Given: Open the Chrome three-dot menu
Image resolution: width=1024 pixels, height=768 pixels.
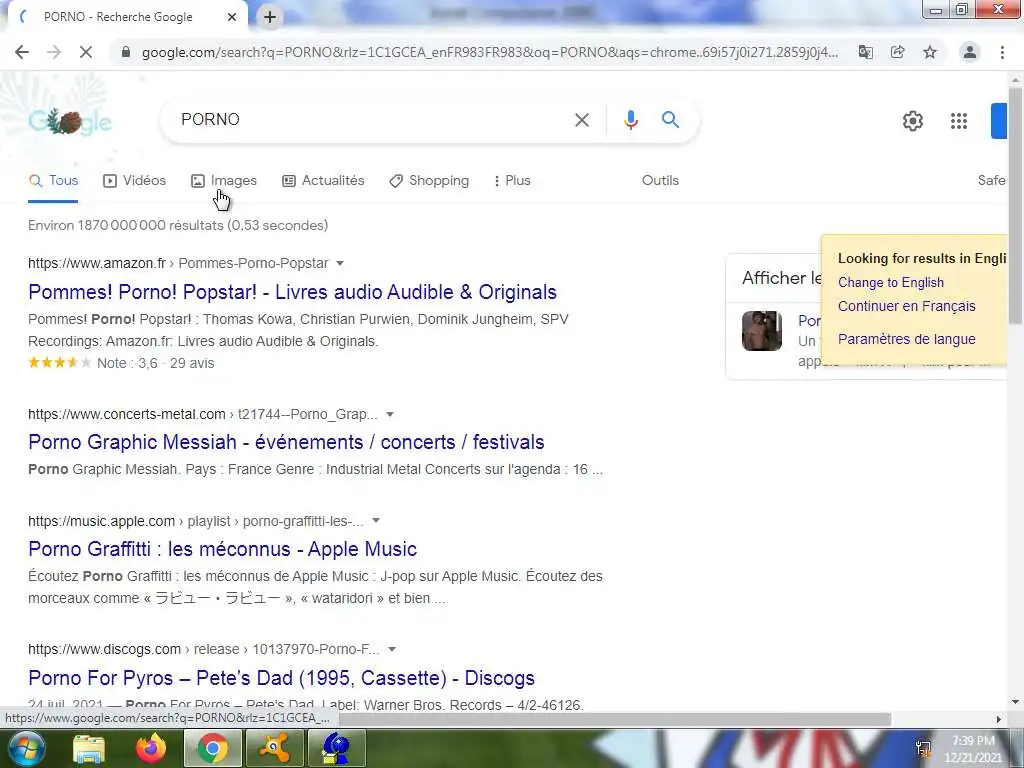Looking at the screenshot, I should click(x=1002, y=52).
